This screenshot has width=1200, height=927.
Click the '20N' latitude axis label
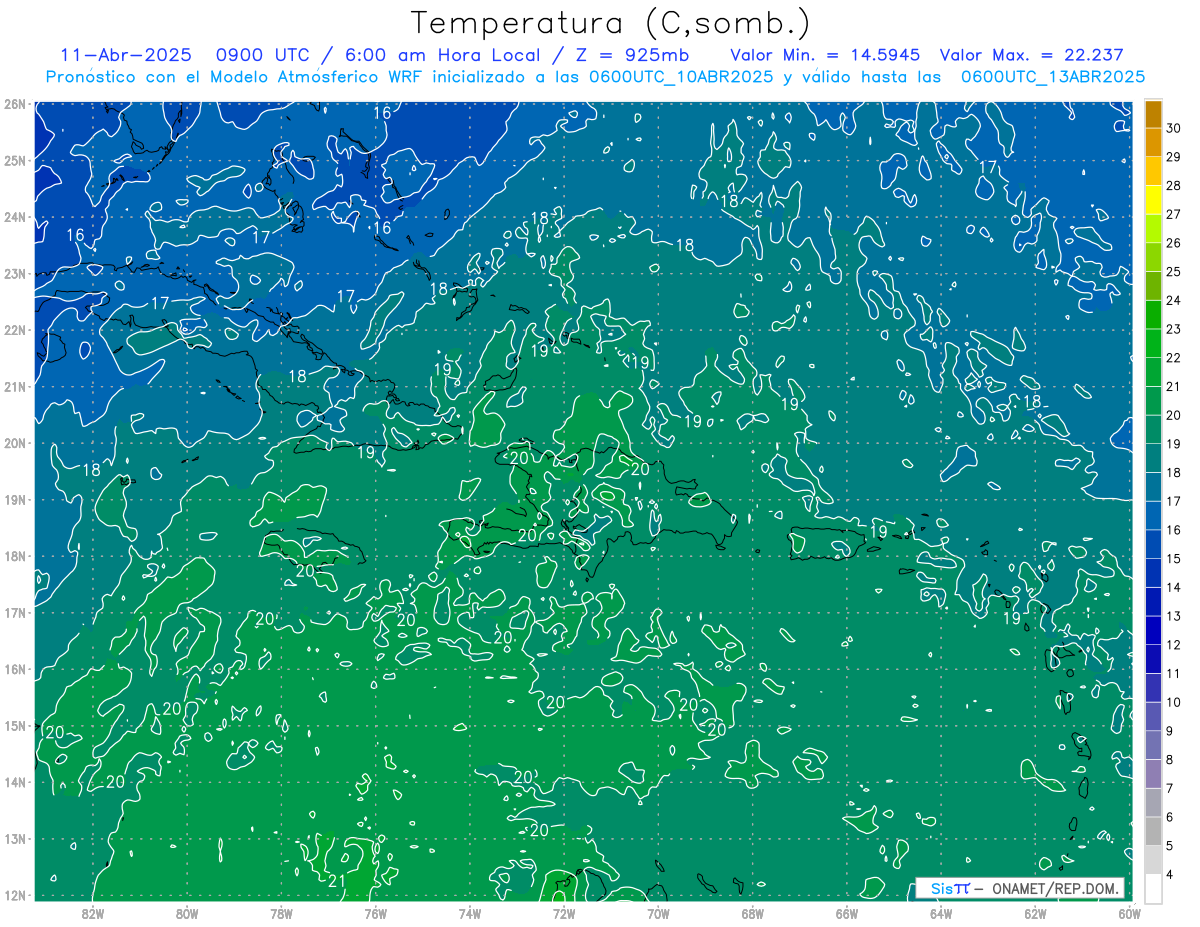click(14, 443)
